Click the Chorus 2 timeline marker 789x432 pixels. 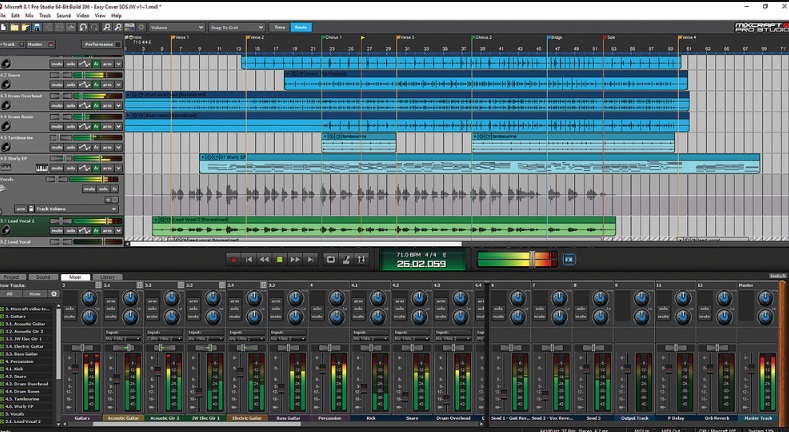(x=482, y=37)
